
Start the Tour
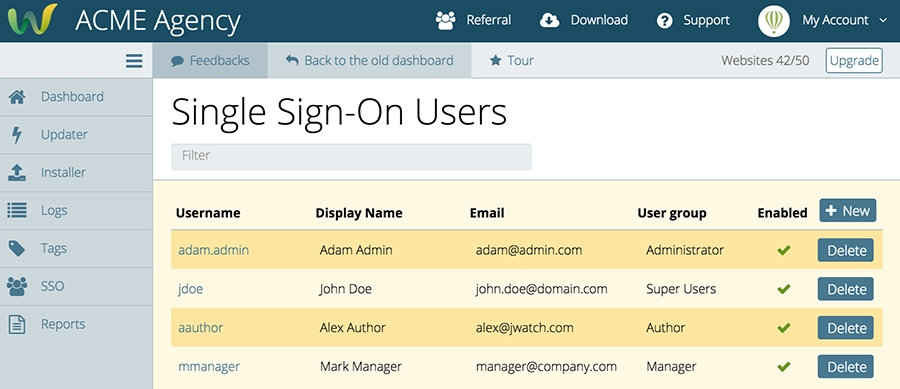tap(511, 60)
